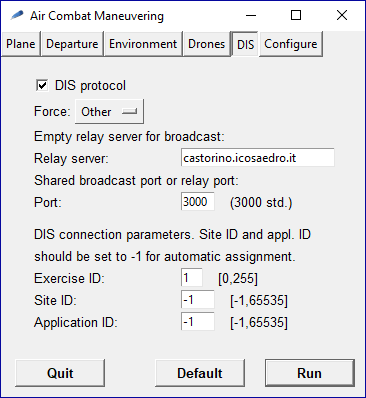Image resolution: width=366 pixels, height=398 pixels.
Task: Click the 'Site ID:' label
Action: [55, 300]
